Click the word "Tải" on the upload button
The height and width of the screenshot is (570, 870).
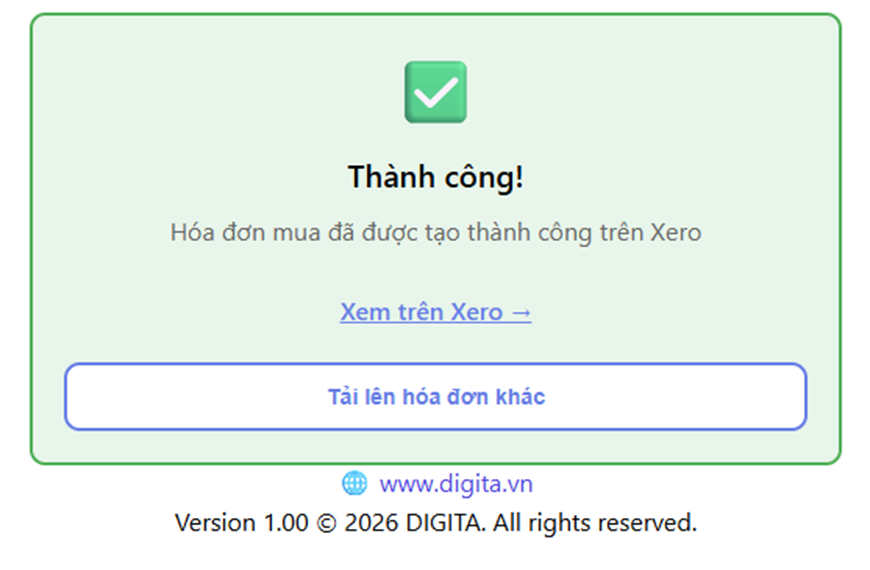click(x=343, y=397)
